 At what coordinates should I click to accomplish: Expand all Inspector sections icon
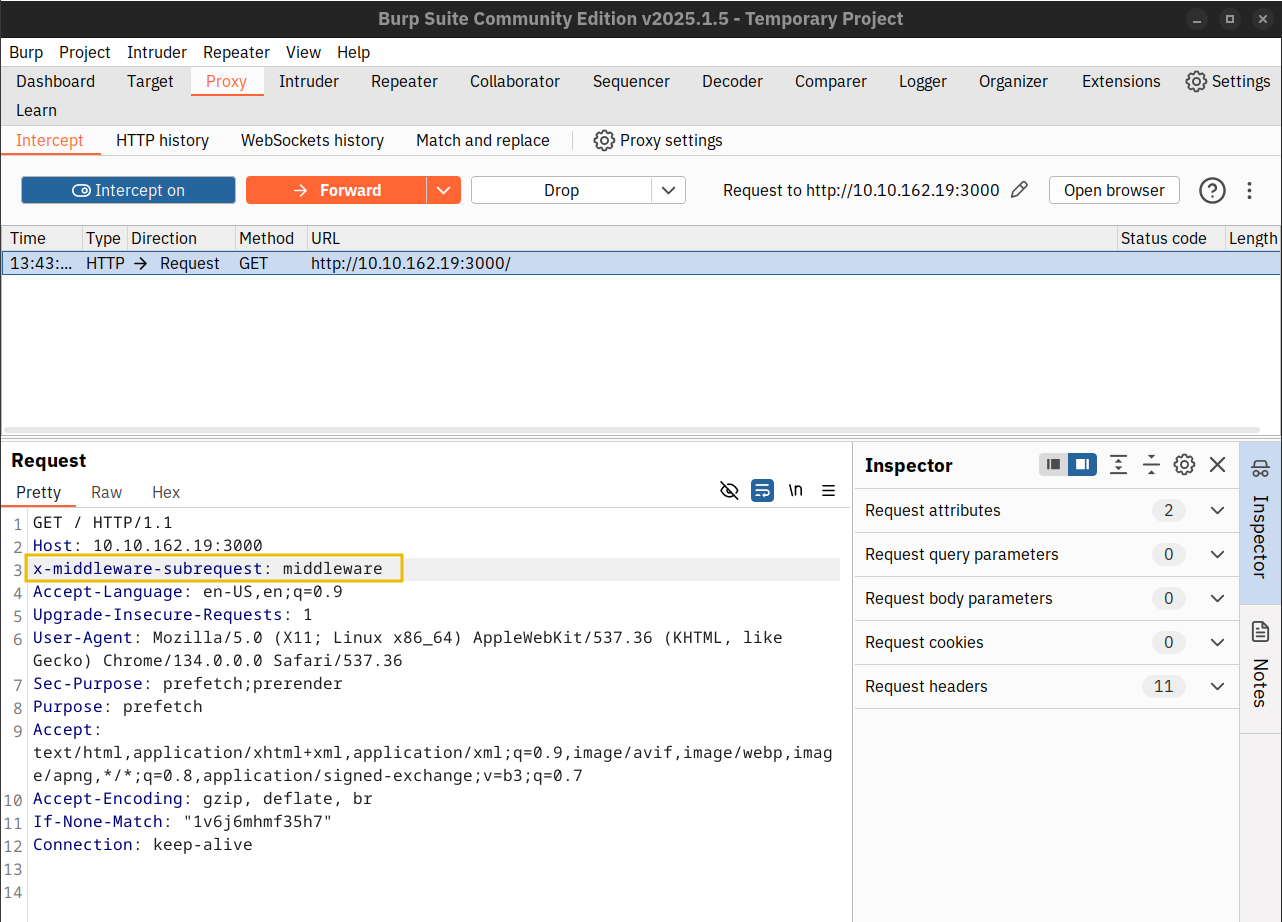click(1118, 464)
